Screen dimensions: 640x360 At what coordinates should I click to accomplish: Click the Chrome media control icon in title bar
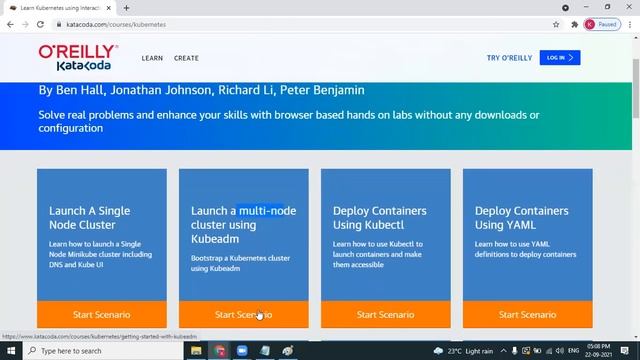pyautogui.click(x=565, y=8)
